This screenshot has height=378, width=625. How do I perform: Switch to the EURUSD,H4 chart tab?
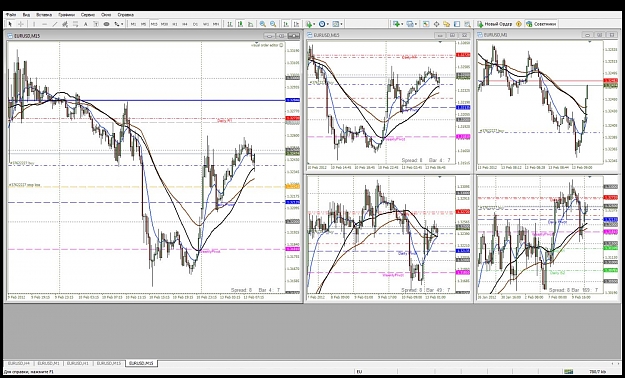[19, 363]
